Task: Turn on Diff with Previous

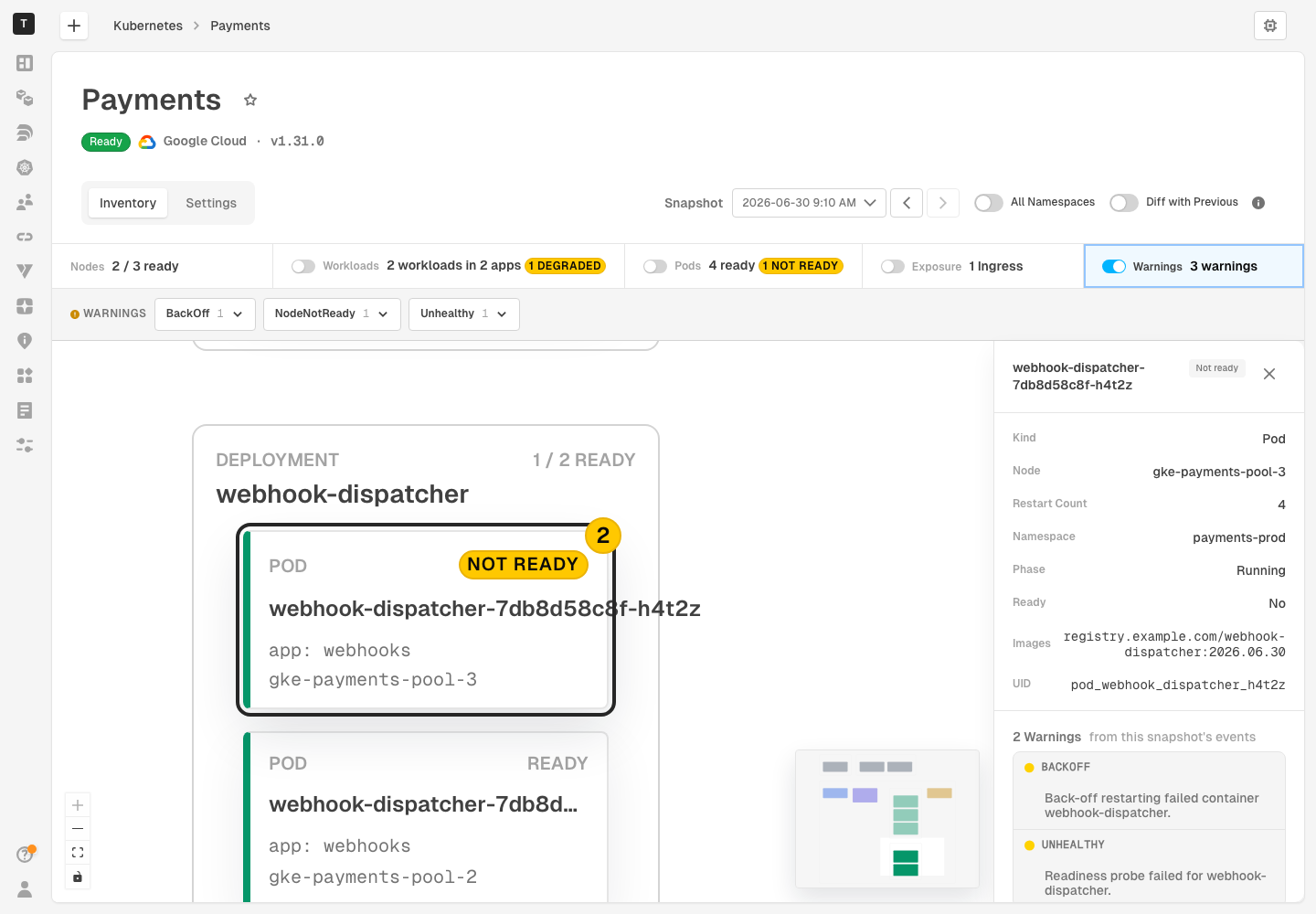Action: (1124, 203)
